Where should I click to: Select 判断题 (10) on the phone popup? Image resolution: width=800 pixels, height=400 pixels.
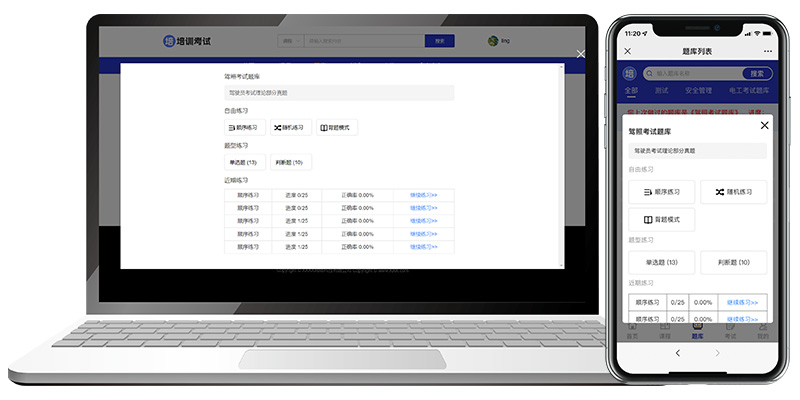pyautogui.click(x=734, y=263)
